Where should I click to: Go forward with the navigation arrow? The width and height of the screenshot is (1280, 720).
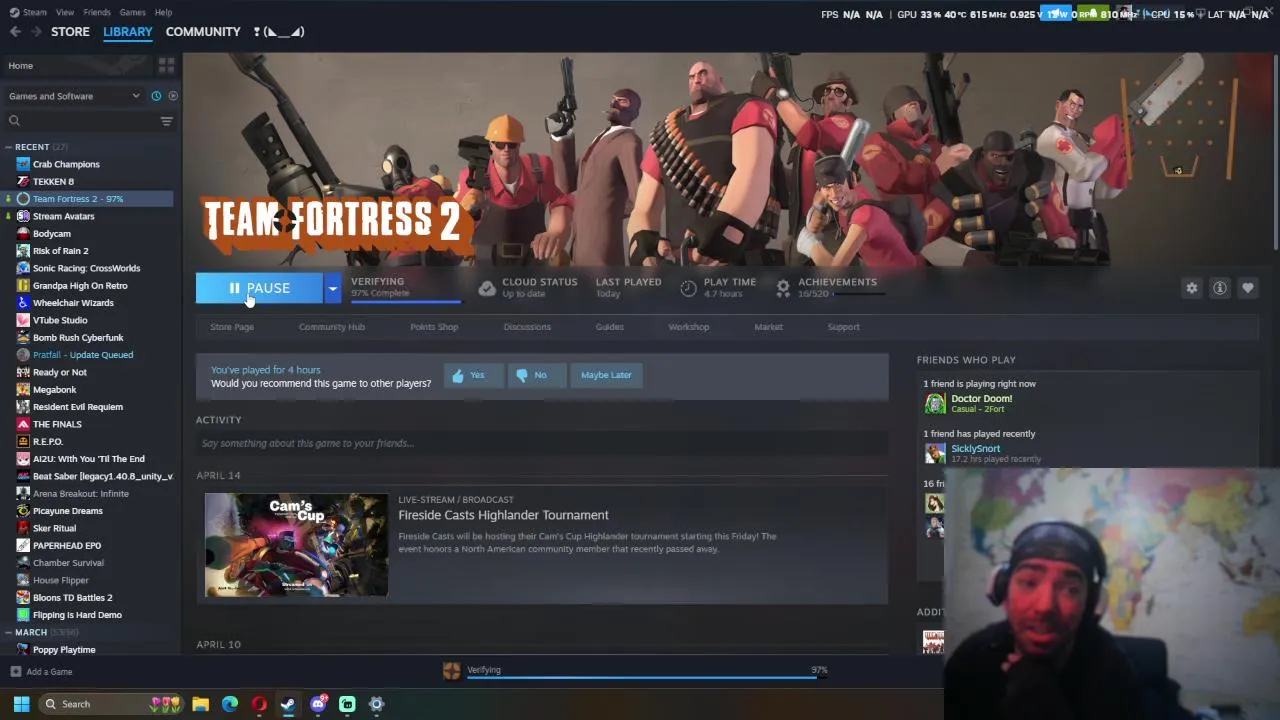(36, 32)
